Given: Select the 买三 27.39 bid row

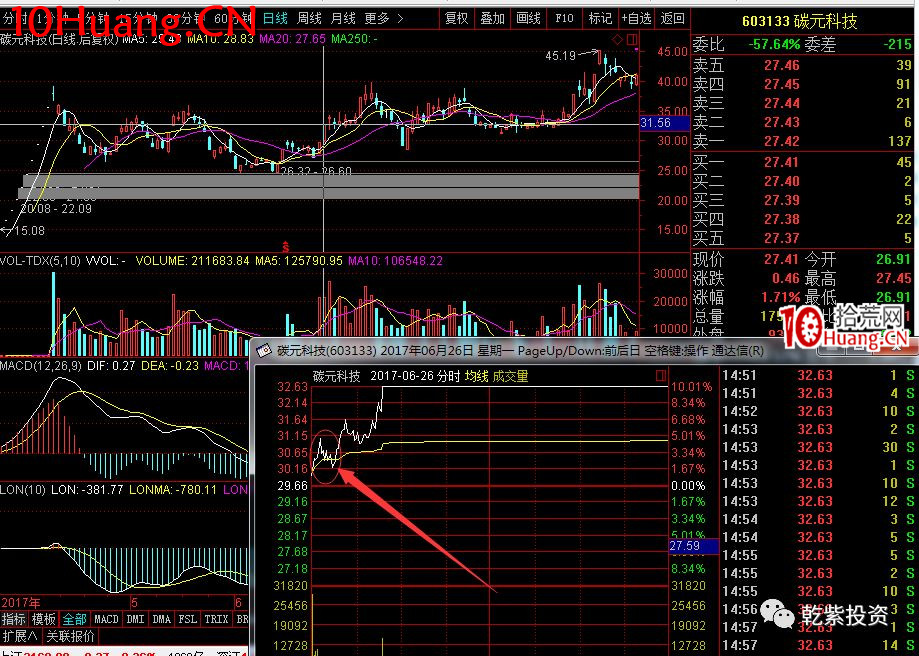Looking at the screenshot, I should [x=802, y=200].
